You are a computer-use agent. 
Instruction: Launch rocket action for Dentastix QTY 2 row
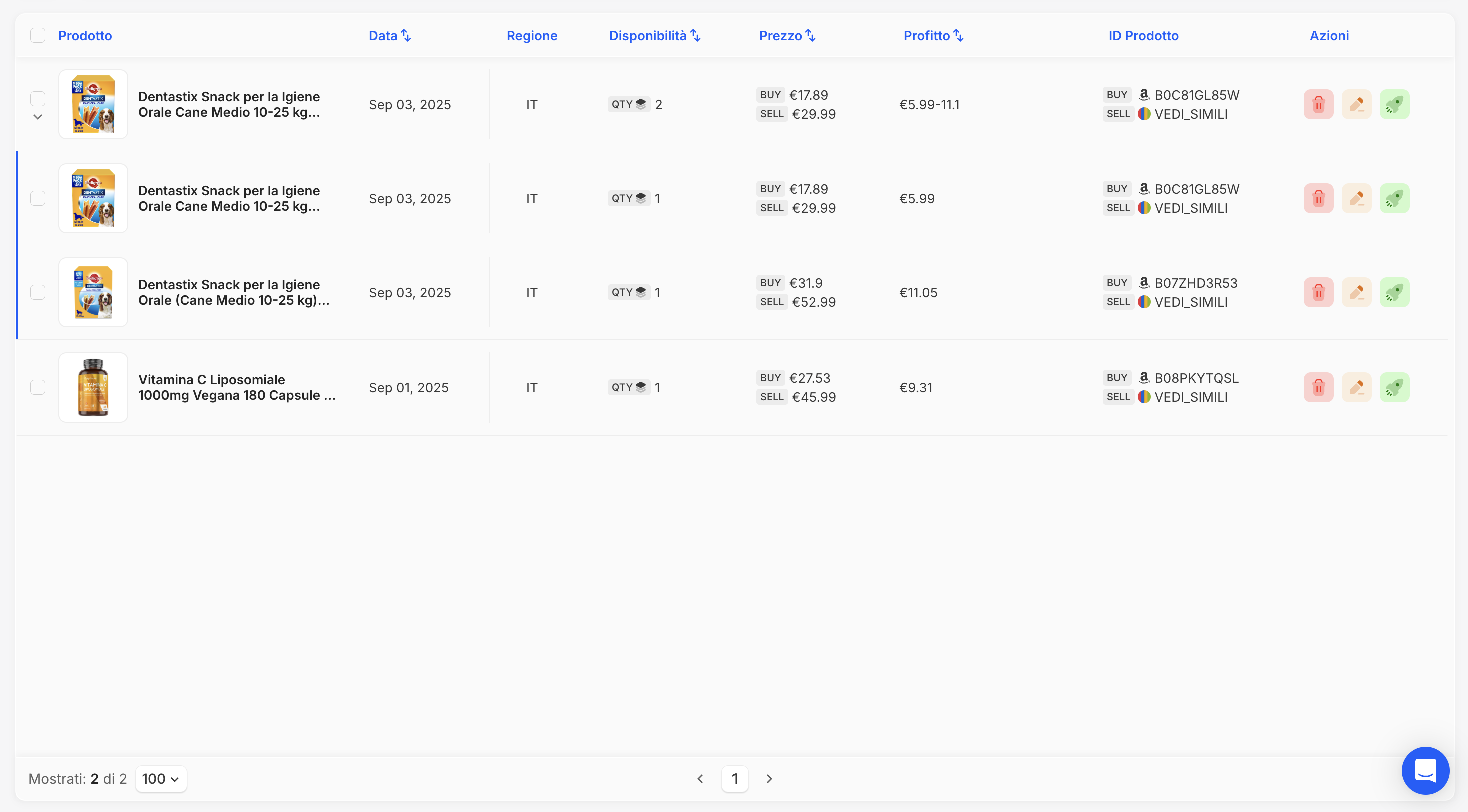point(1394,104)
